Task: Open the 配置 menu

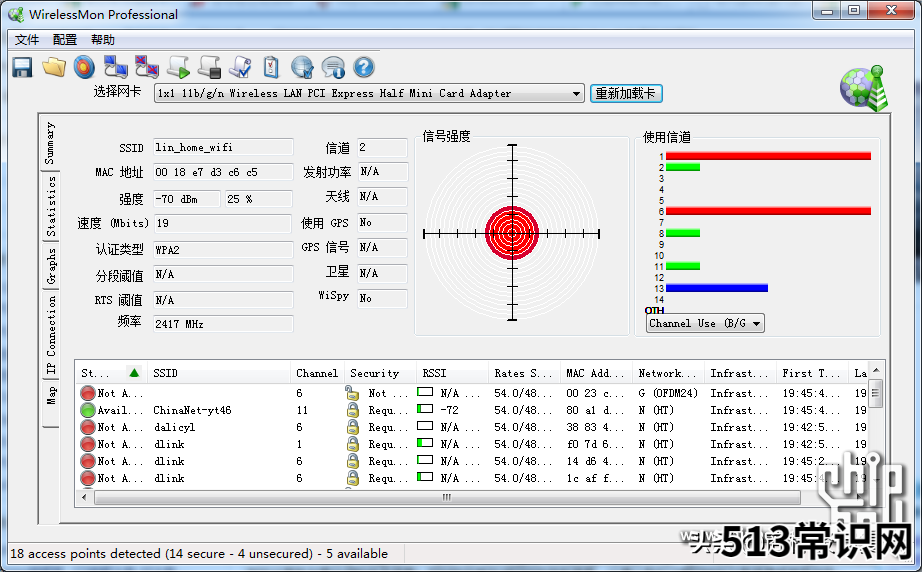Action: point(65,39)
